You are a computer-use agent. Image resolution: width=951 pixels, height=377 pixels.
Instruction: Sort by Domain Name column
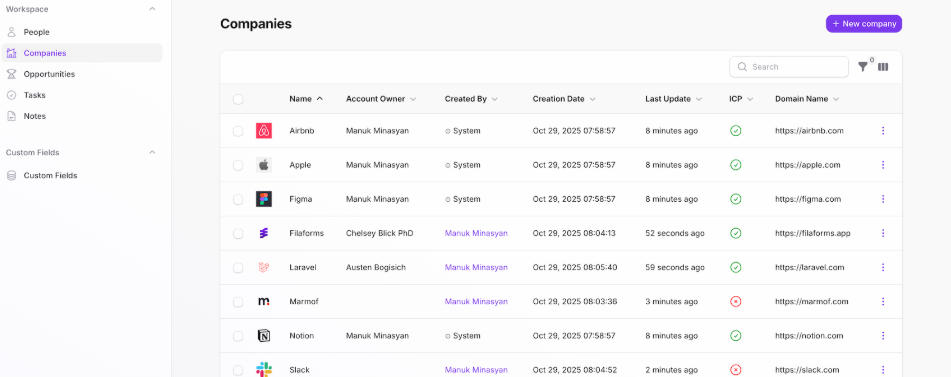(807, 99)
